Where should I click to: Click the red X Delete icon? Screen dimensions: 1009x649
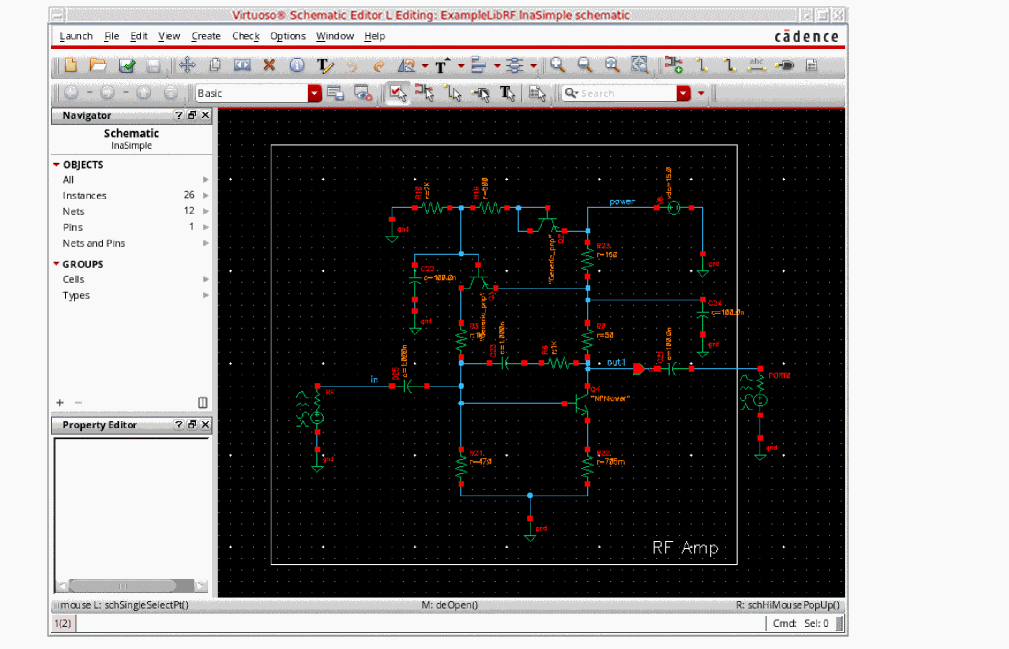tap(269, 66)
